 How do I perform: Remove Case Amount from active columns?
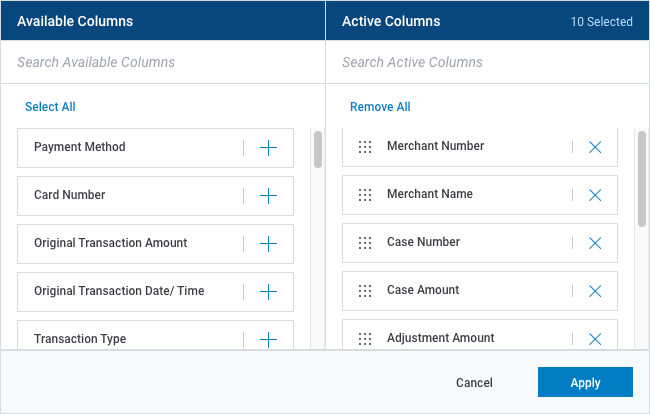[x=595, y=291]
